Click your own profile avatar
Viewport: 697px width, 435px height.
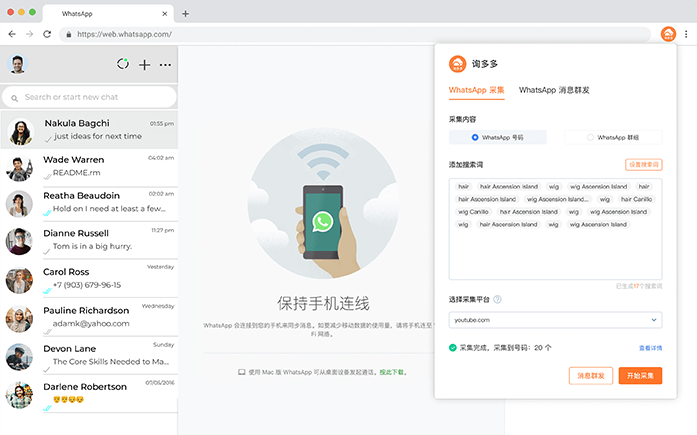pyautogui.click(x=17, y=64)
